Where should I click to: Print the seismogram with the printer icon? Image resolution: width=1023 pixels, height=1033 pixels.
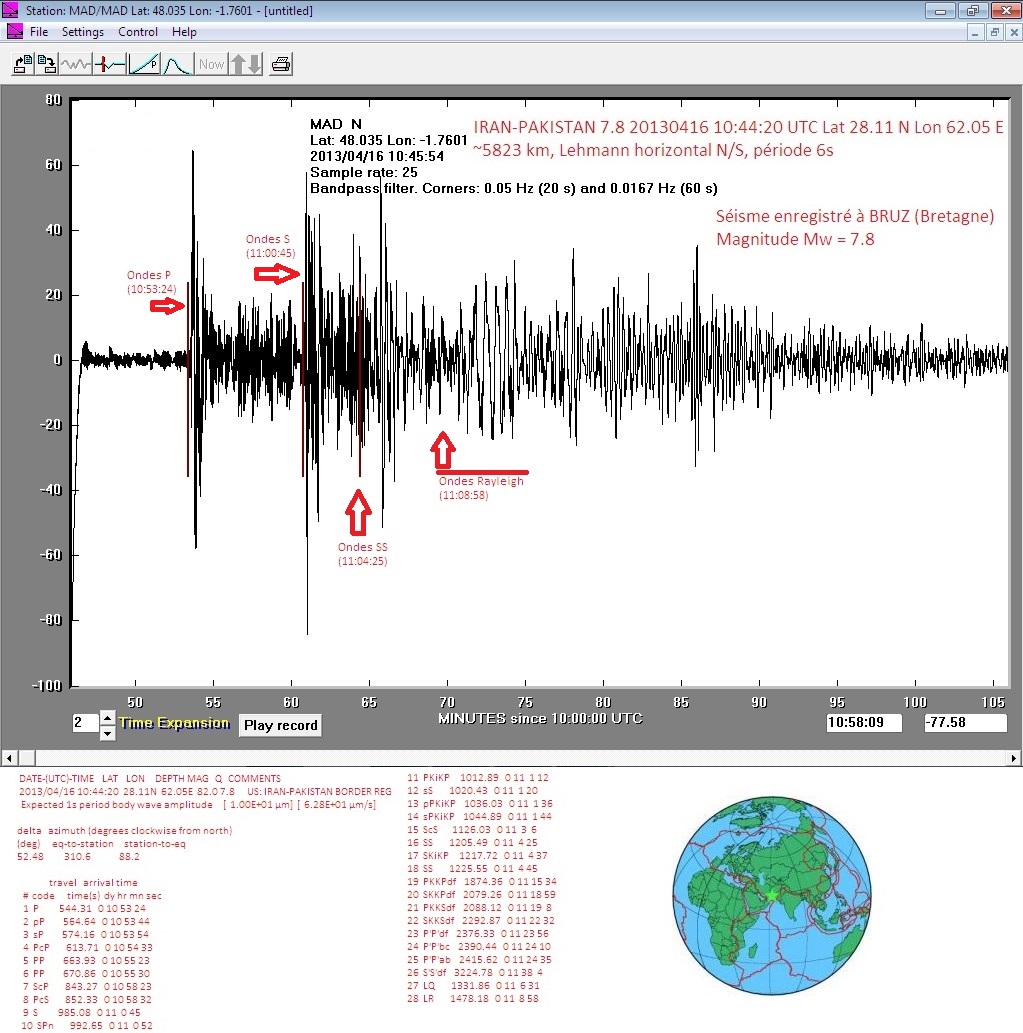tap(282, 65)
